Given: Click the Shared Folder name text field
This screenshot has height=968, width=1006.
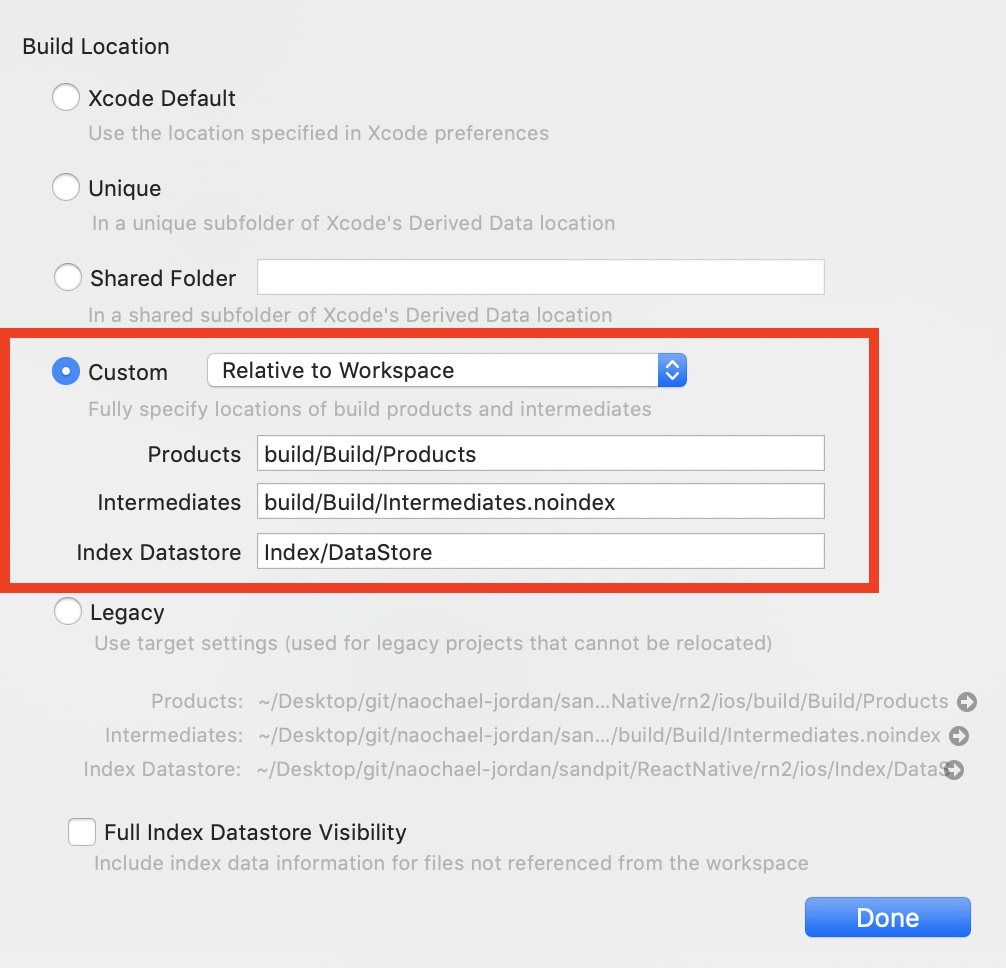Looking at the screenshot, I should [540, 277].
